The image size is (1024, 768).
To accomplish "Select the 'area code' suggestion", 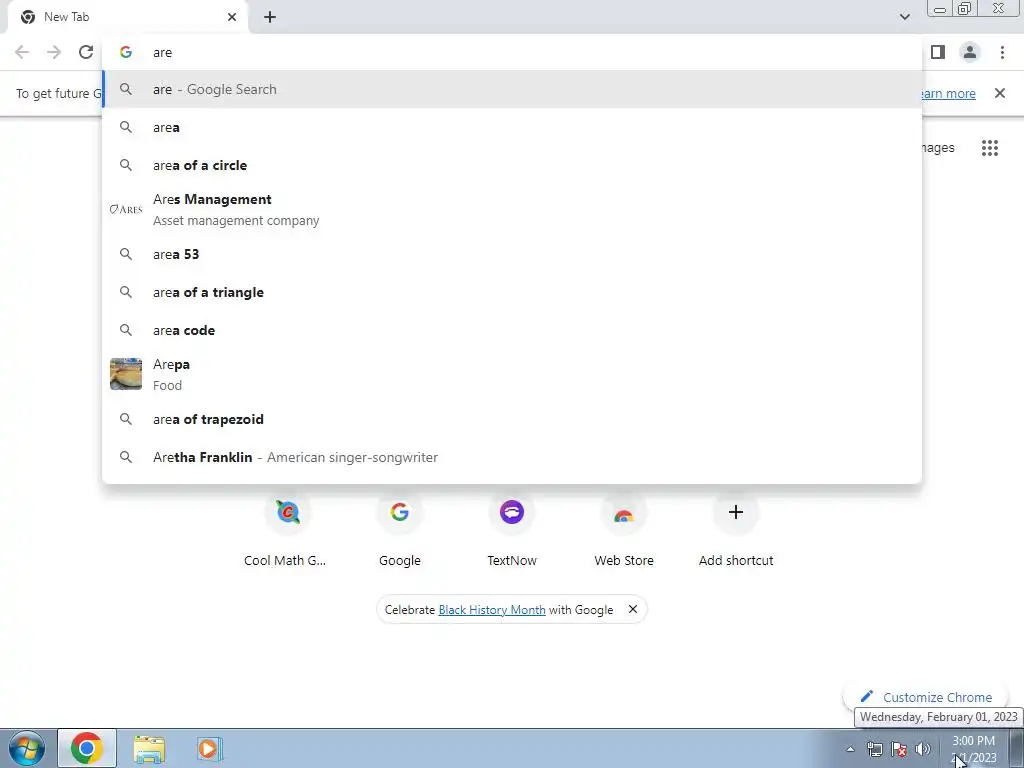I will tap(512, 330).
